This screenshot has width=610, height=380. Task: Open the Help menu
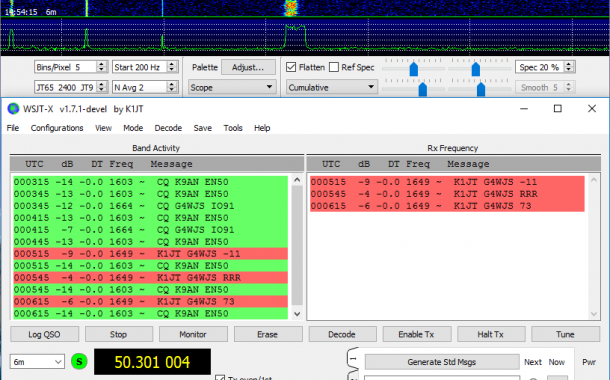pyautogui.click(x=262, y=128)
